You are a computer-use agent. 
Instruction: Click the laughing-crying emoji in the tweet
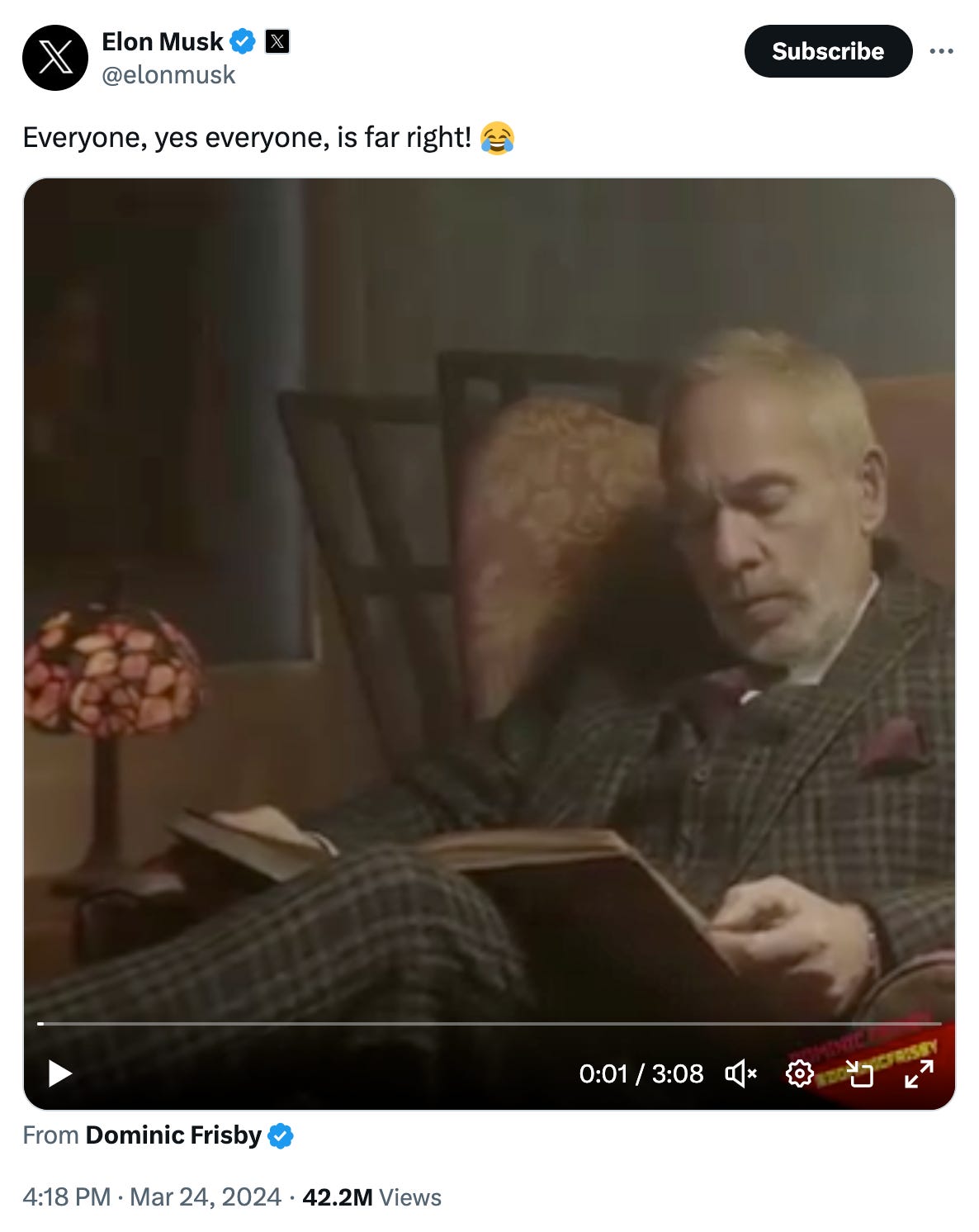click(x=497, y=138)
